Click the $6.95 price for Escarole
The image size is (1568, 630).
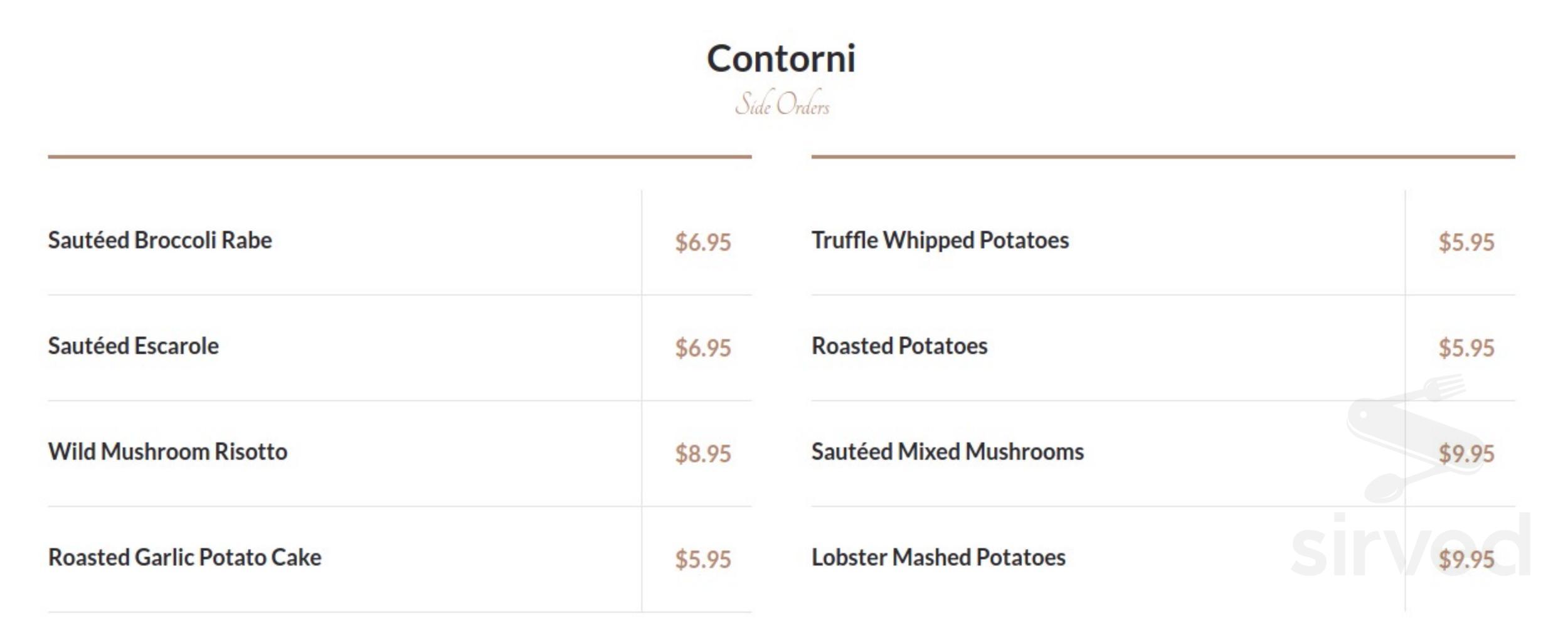[x=703, y=348]
